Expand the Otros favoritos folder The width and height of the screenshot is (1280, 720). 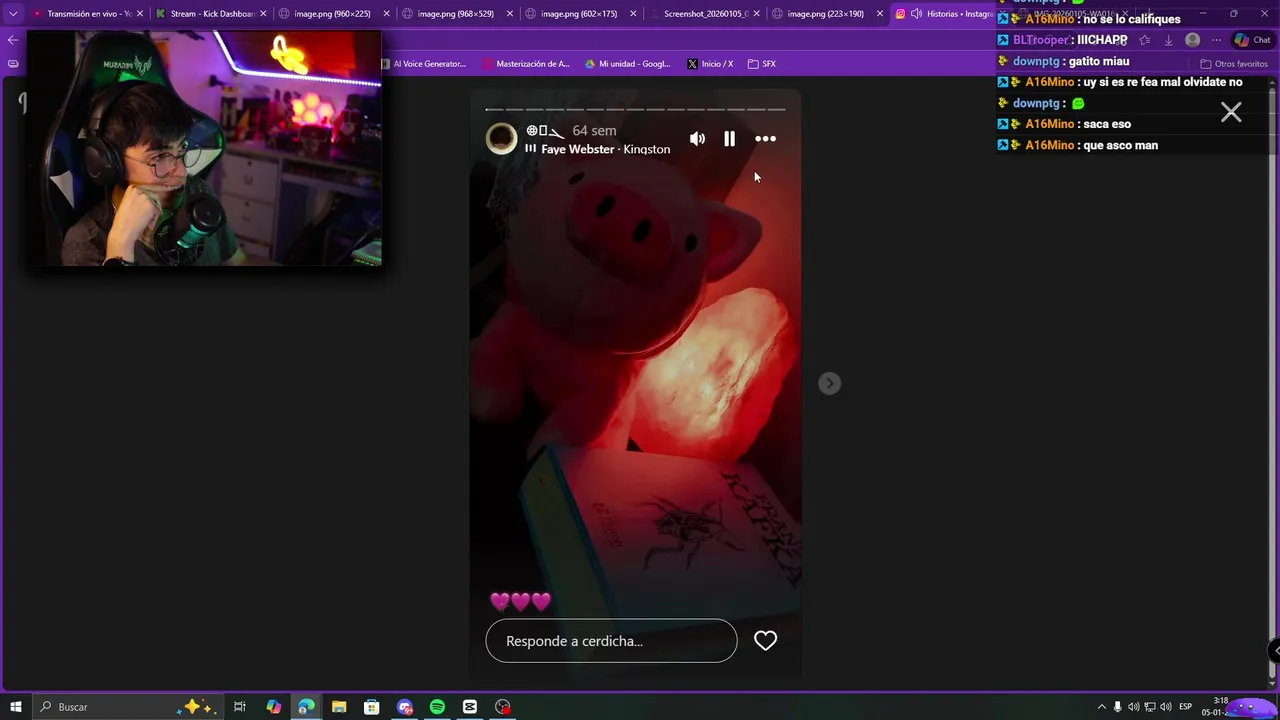point(1234,64)
